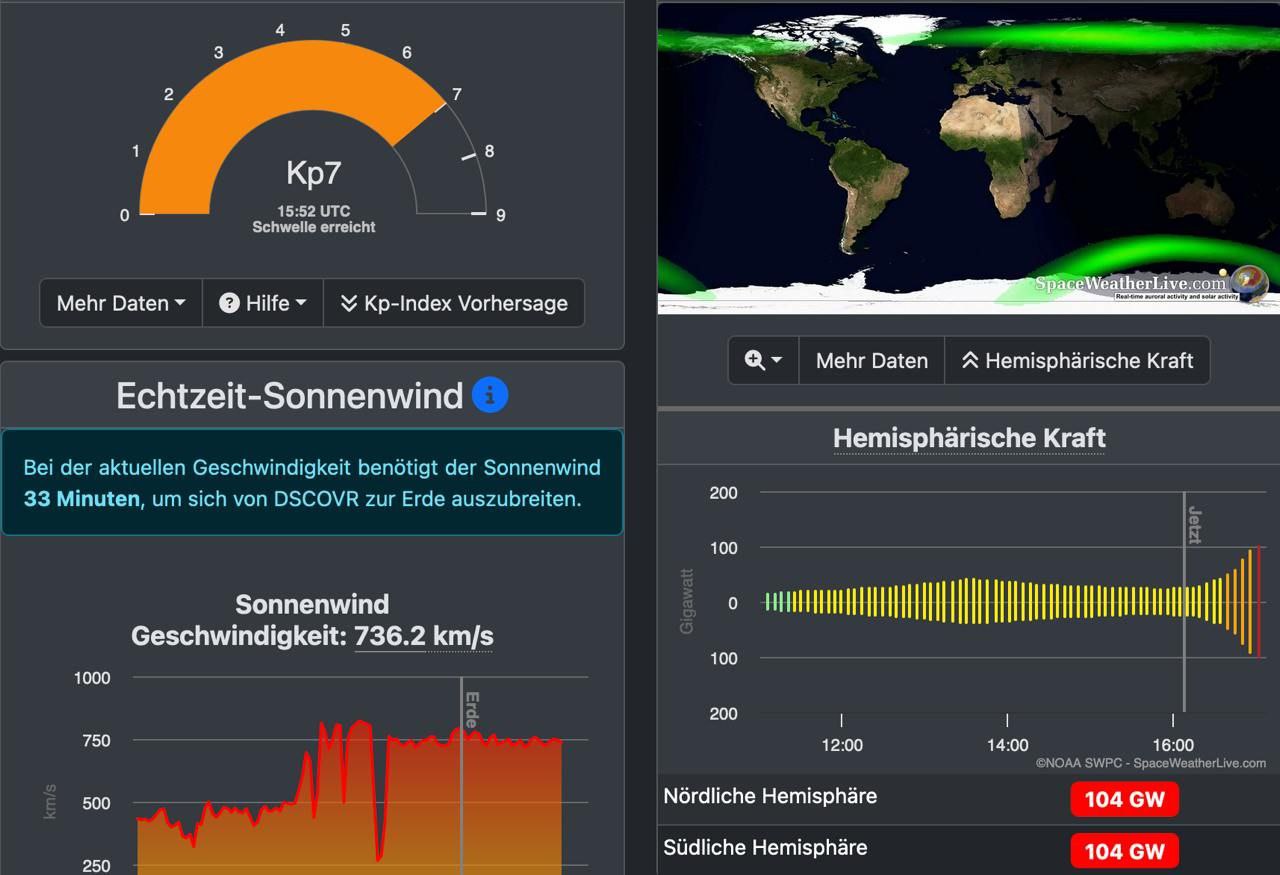The image size is (1280, 875).
Task: Open the Mehr Daten dropdown under the Kp gauge
Action: coord(121,303)
